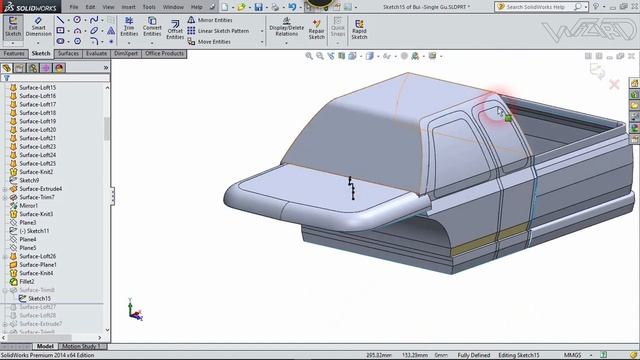
Task: Select the Polygon sketch tool
Action: point(77,41)
